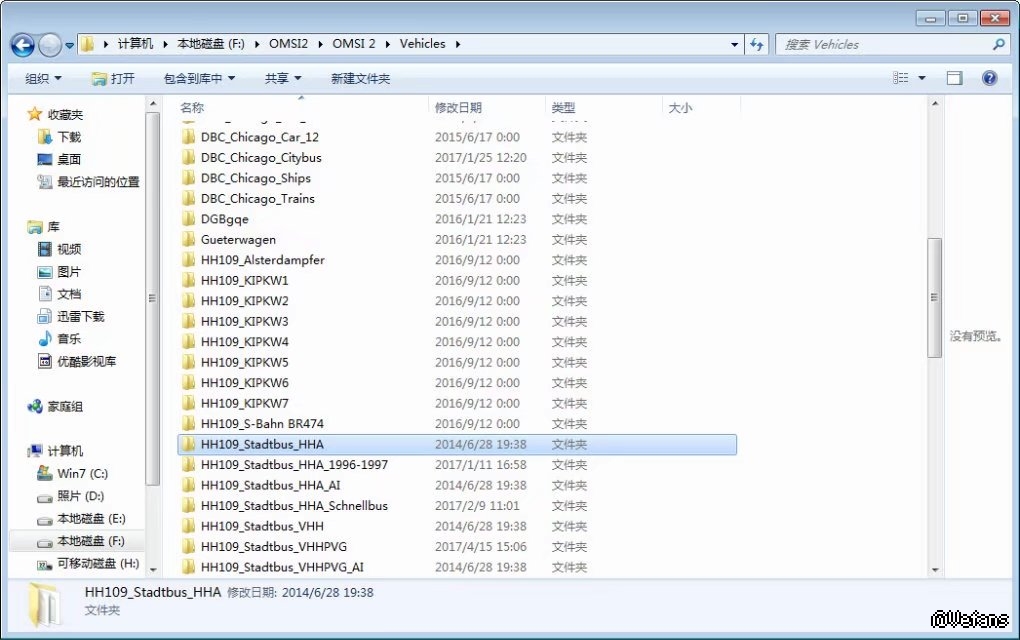This screenshot has height=640, width=1020.
Task: Open 文档 library
Action: 69,294
